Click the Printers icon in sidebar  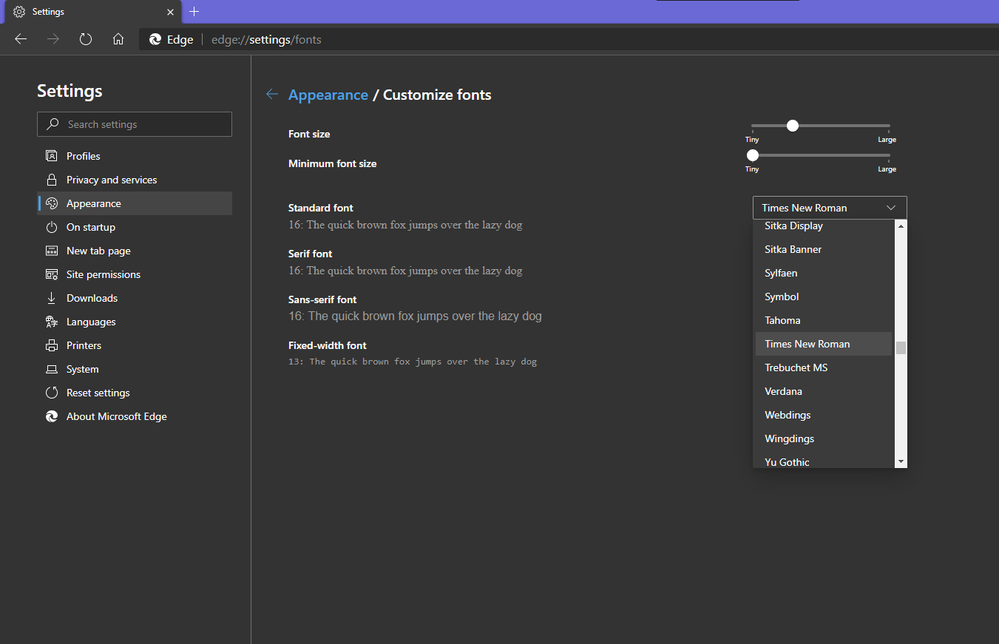[x=52, y=345]
